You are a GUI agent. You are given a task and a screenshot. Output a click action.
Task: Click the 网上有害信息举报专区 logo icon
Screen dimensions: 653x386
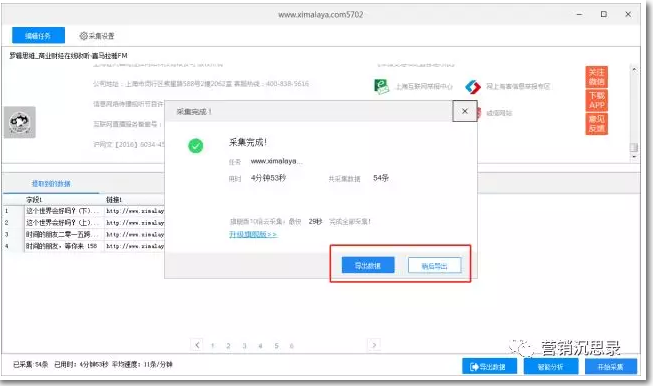473,87
